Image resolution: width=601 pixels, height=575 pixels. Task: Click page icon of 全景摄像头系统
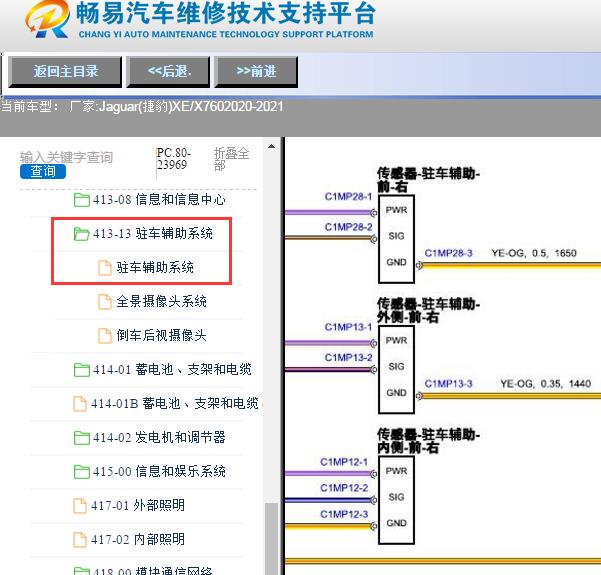pos(105,302)
